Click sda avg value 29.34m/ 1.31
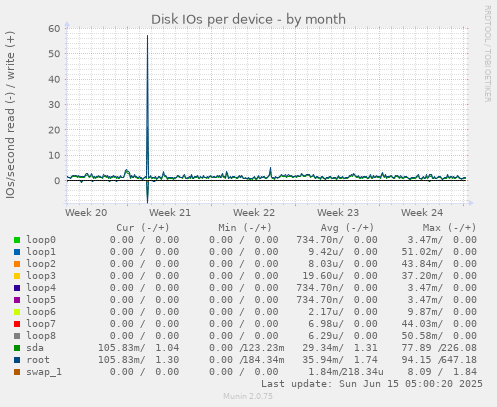The width and height of the screenshot is (497, 407). point(340,348)
